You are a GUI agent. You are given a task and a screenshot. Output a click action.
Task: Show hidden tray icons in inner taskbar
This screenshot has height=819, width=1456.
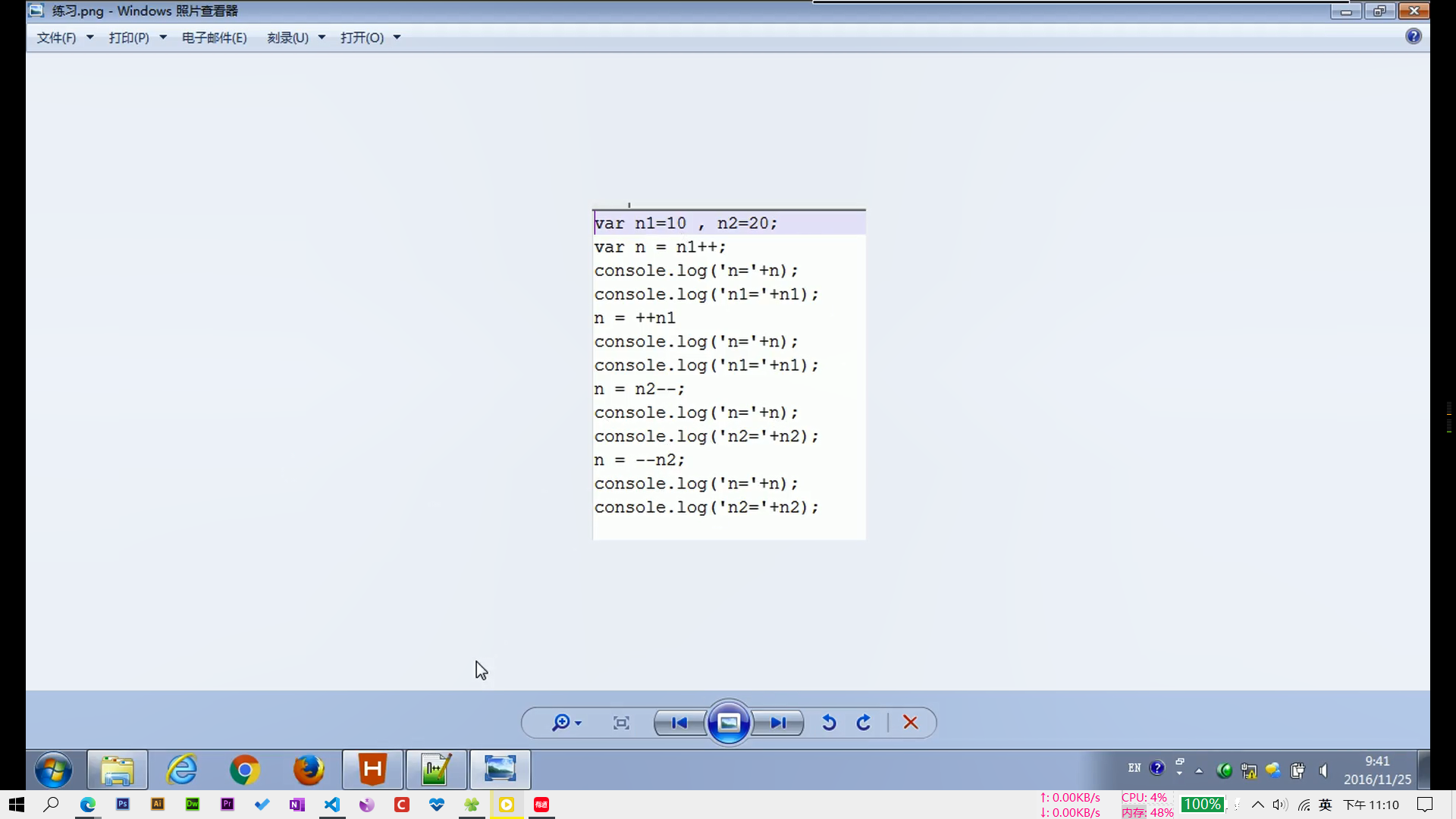pos(1199,770)
